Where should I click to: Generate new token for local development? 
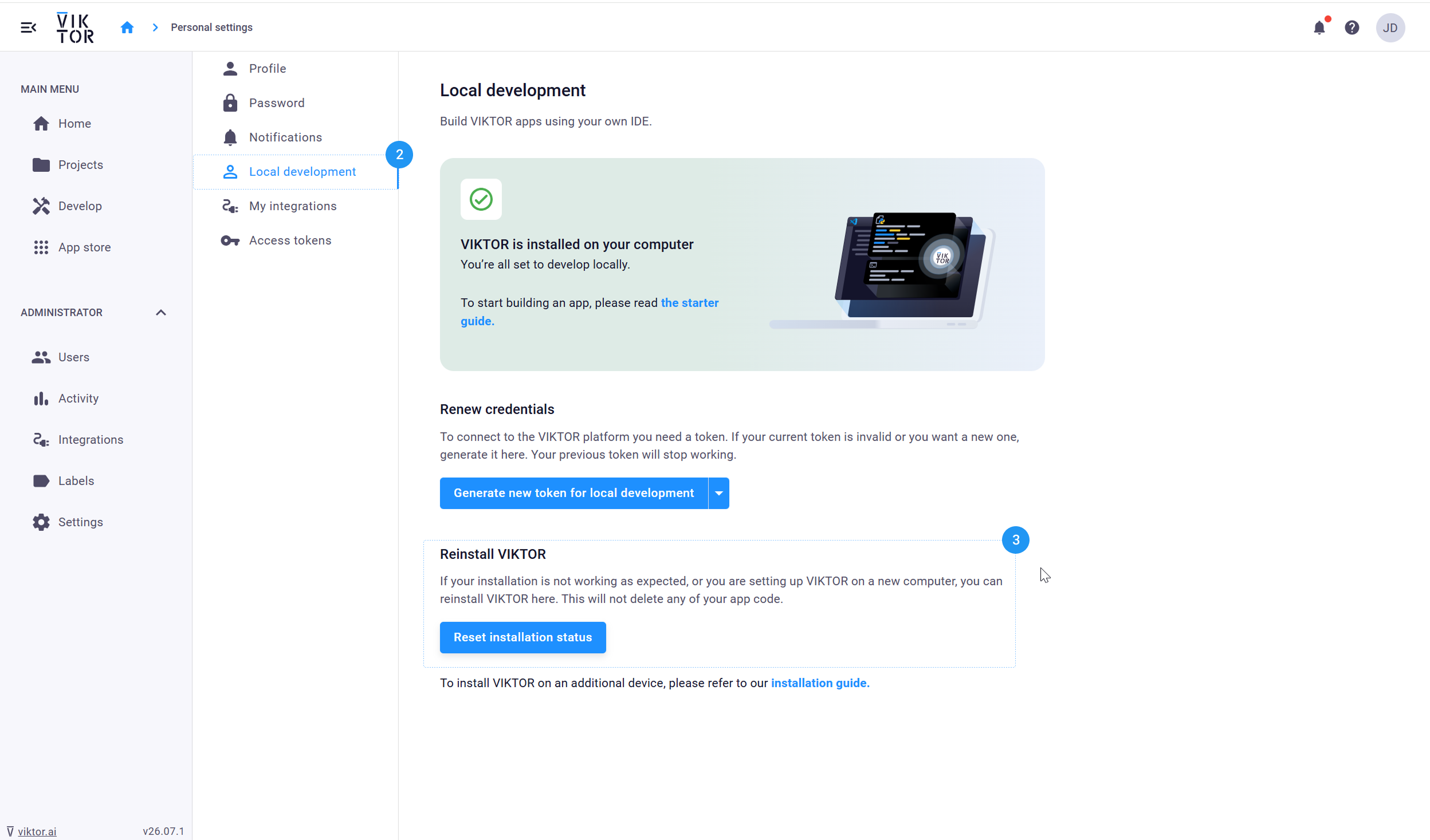point(573,493)
